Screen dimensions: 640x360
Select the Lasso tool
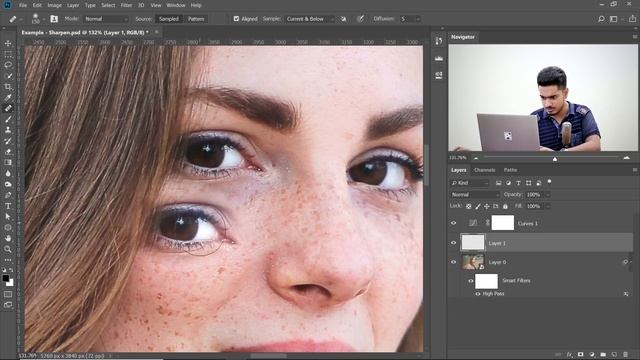point(8,65)
